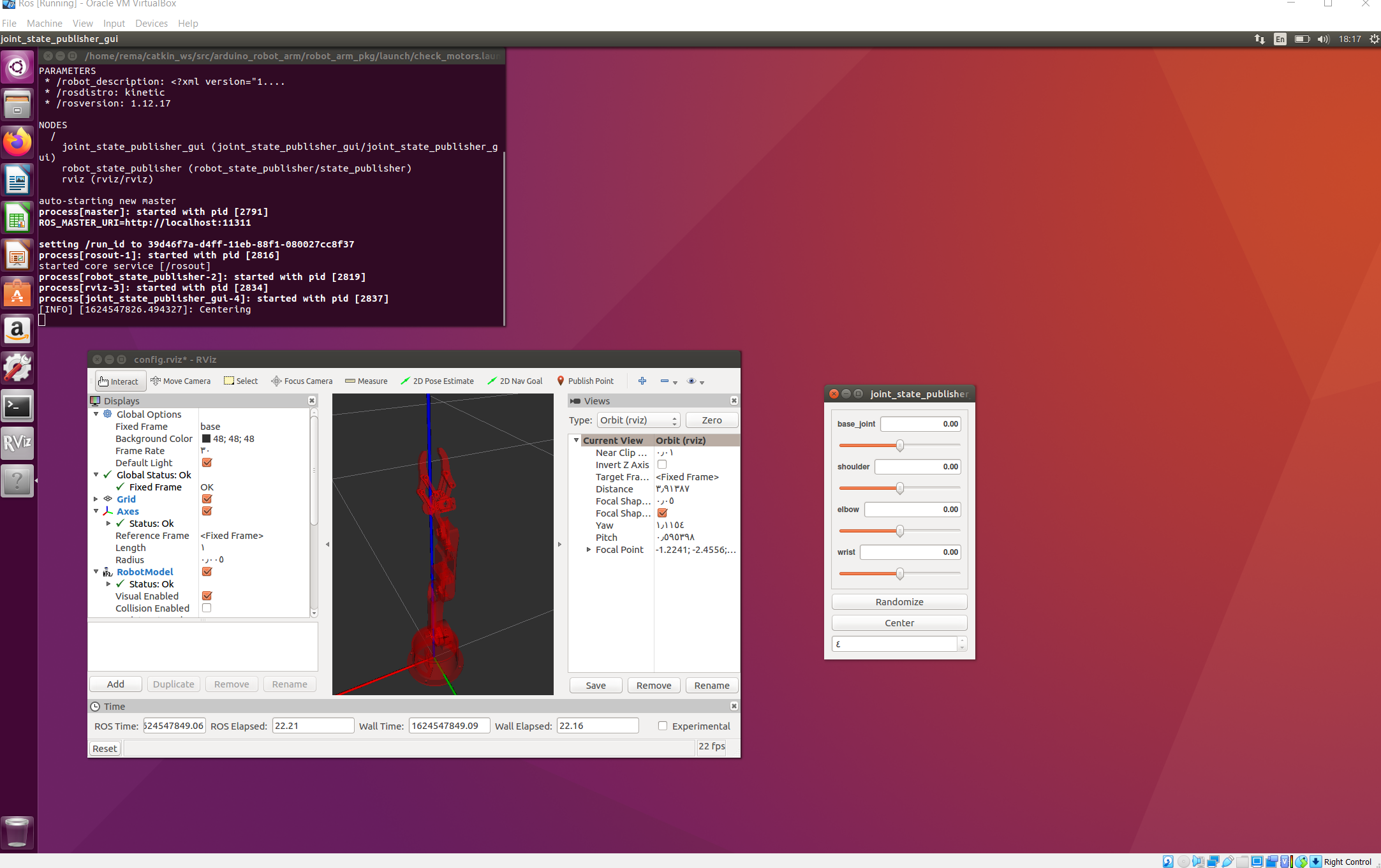This screenshot has height=868, width=1381.
Task: Open the View menu in VirtualBox
Action: click(82, 23)
